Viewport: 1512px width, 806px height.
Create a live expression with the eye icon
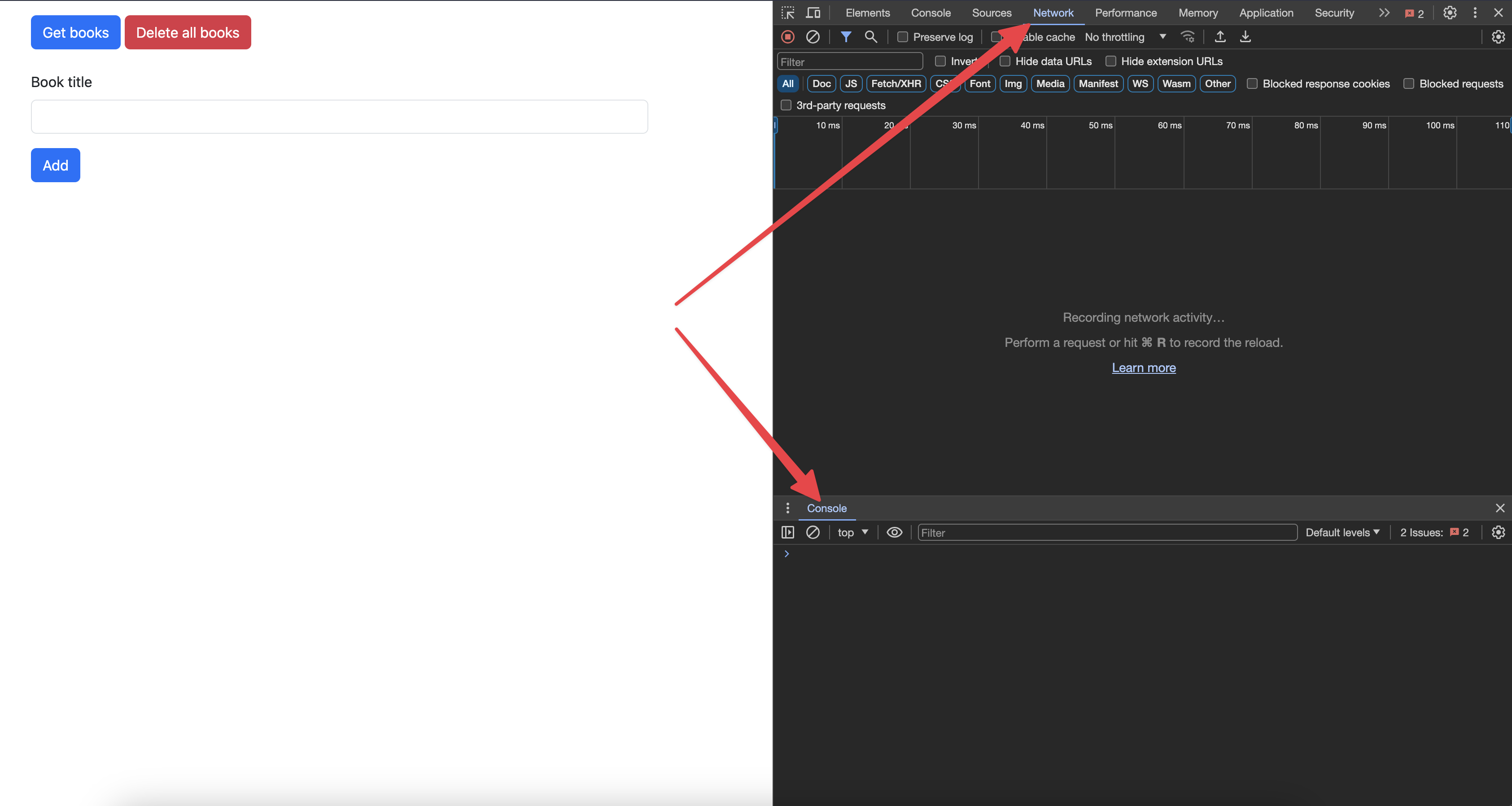pyautogui.click(x=894, y=532)
